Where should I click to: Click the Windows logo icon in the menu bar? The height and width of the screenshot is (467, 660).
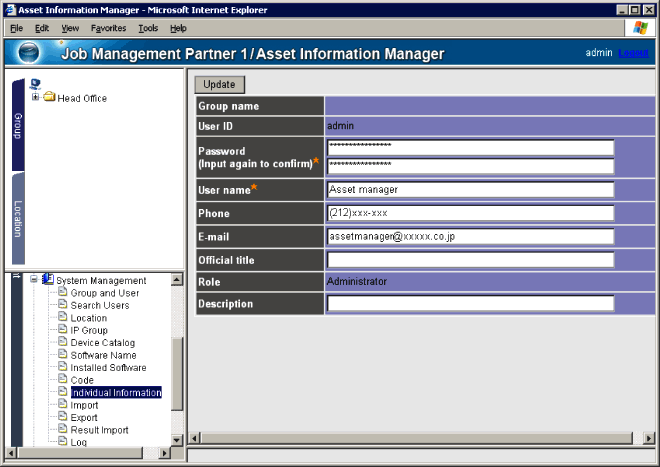641,28
